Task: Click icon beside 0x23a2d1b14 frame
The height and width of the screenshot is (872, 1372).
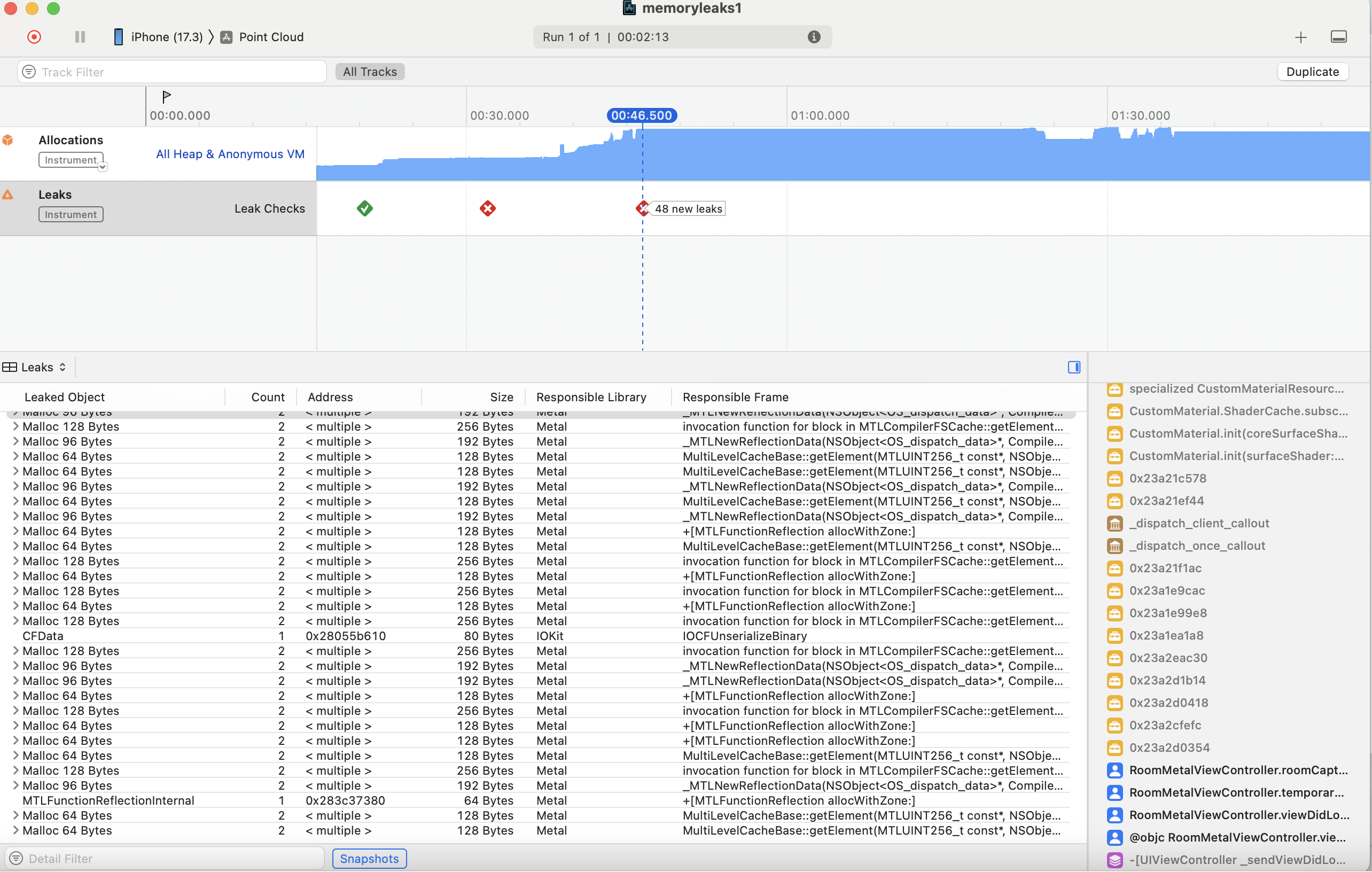Action: (x=1114, y=680)
